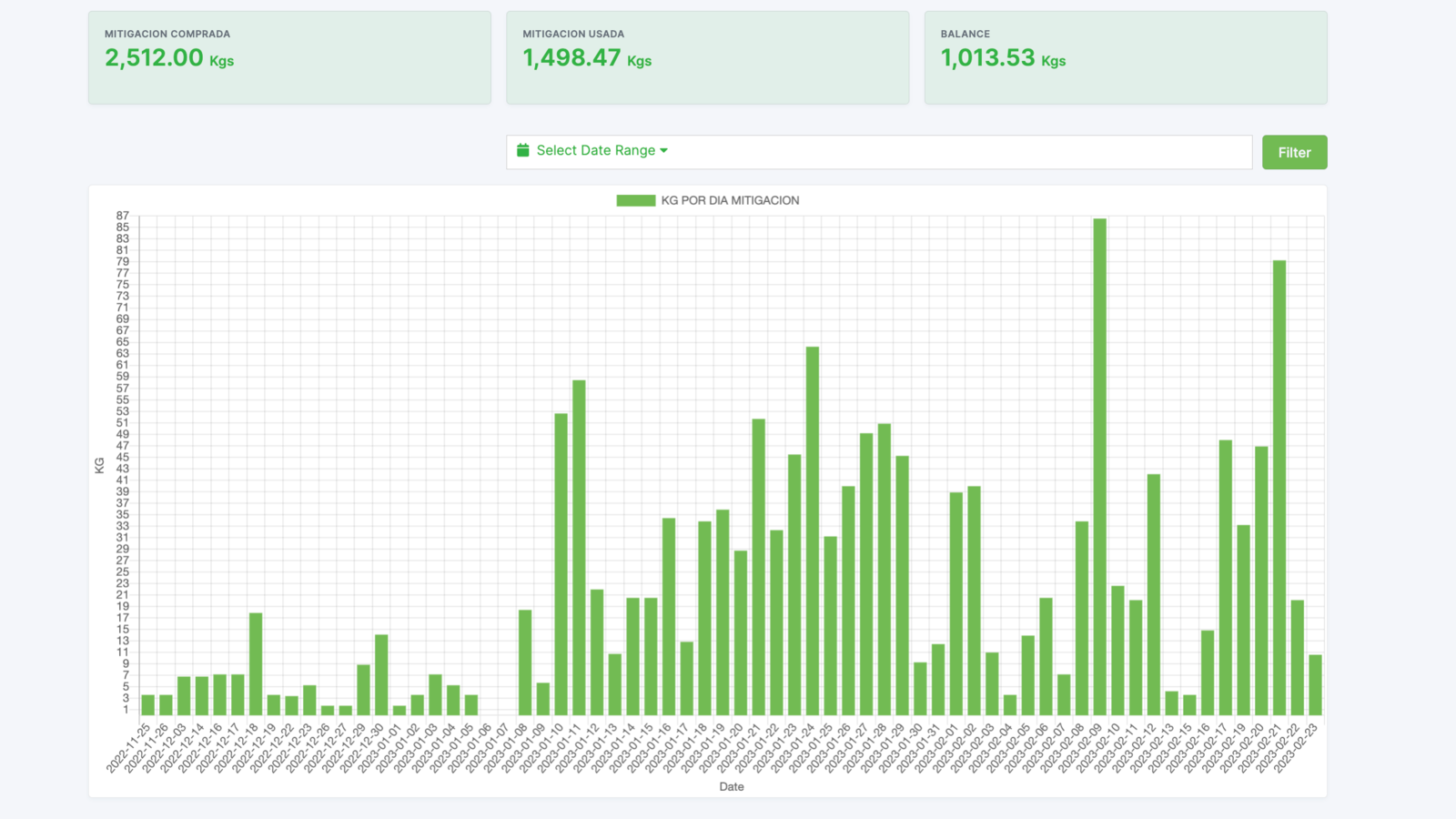Viewport: 1456px width, 819px height.
Task: Select the bar for 2023-02-21
Action: (1279, 488)
